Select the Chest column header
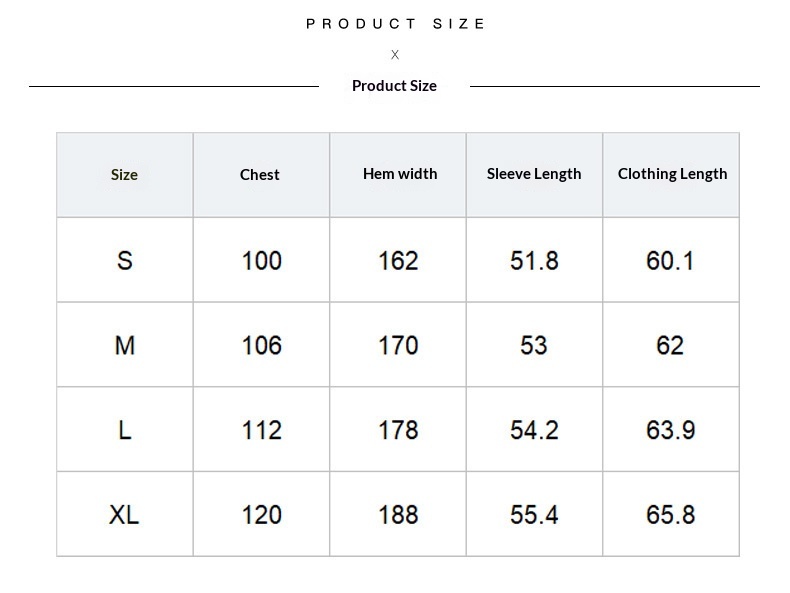The width and height of the screenshot is (790, 593). tap(259, 175)
